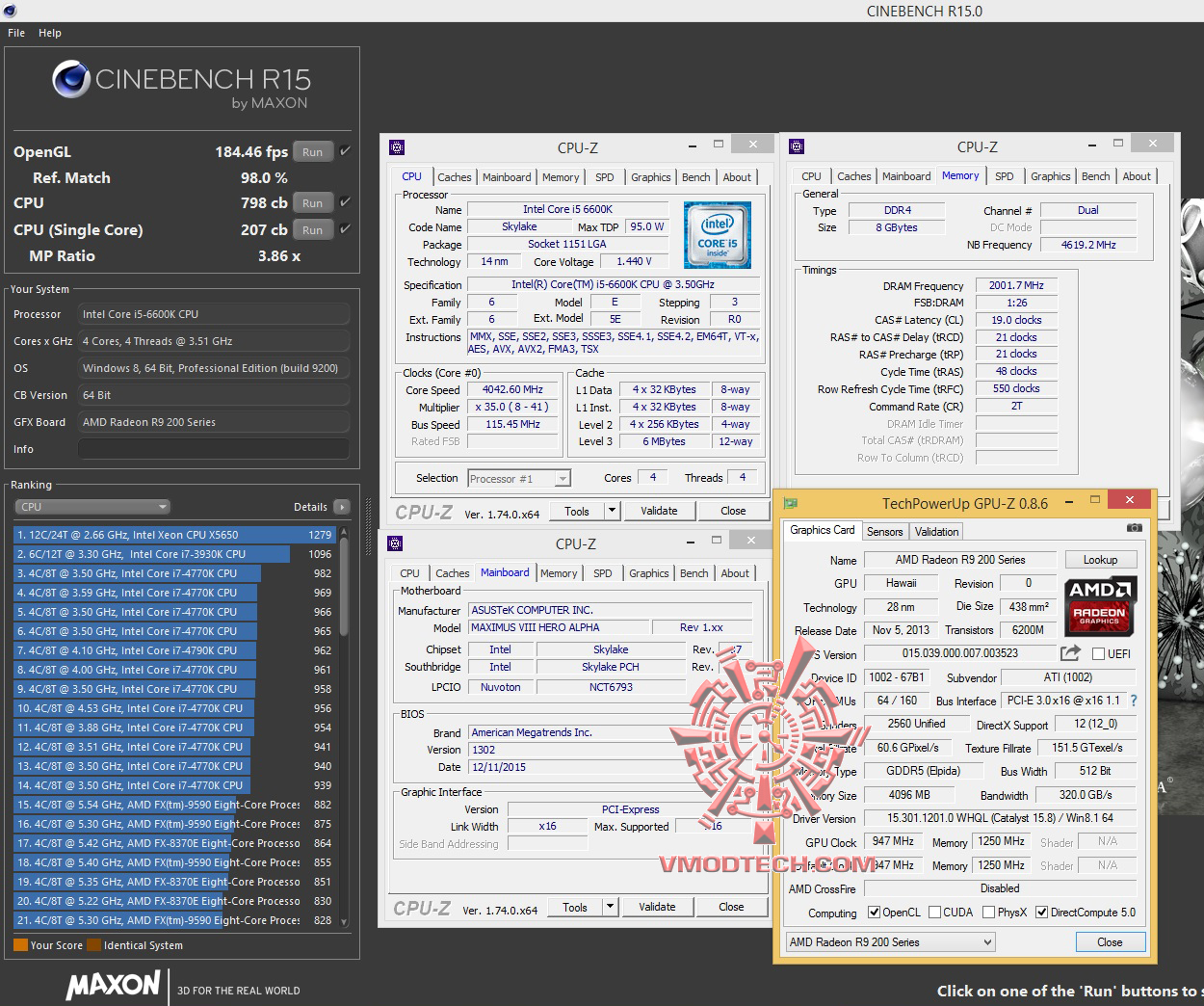Open the Processor #1 selection dropdown
This screenshot has width=1204, height=1006.
pyautogui.click(x=519, y=478)
